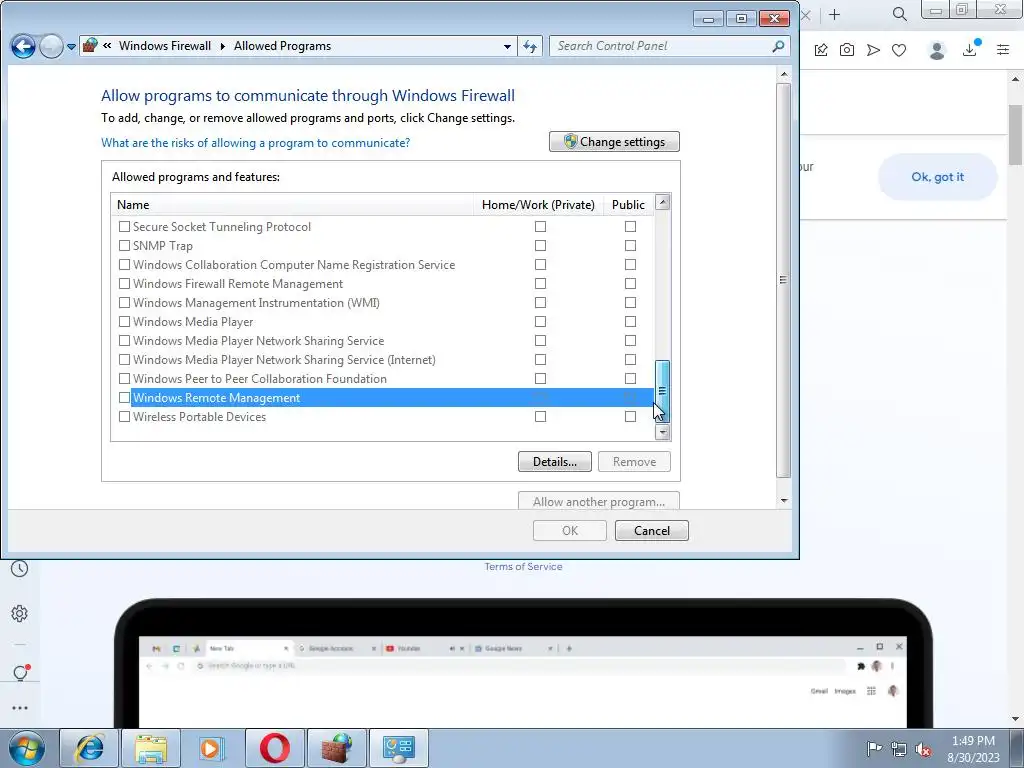Click Opera sidebar History clock icon
Image resolution: width=1024 pixels, height=768 pixels.
[x=20, y=568]
